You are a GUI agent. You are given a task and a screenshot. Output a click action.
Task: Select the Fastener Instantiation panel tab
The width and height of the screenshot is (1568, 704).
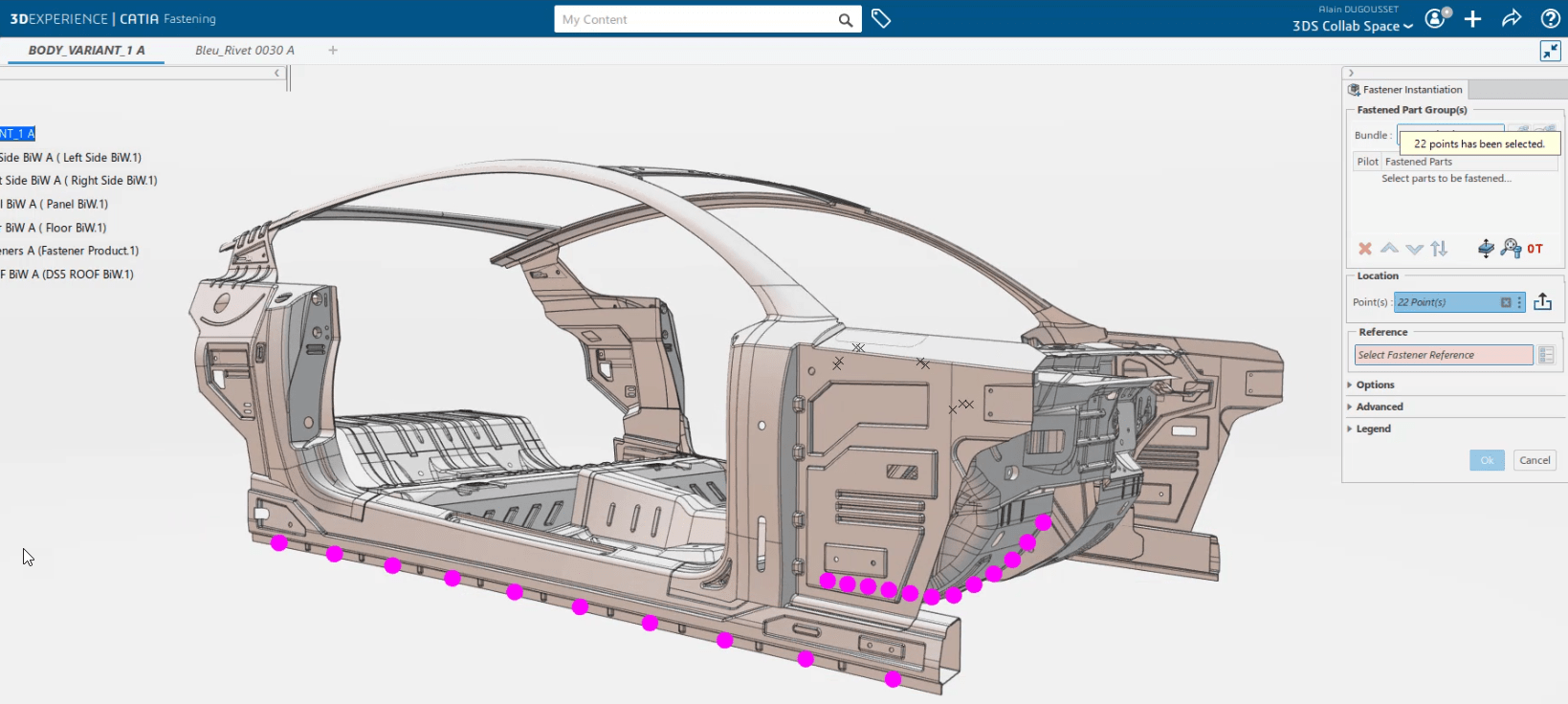(1405, 90)
